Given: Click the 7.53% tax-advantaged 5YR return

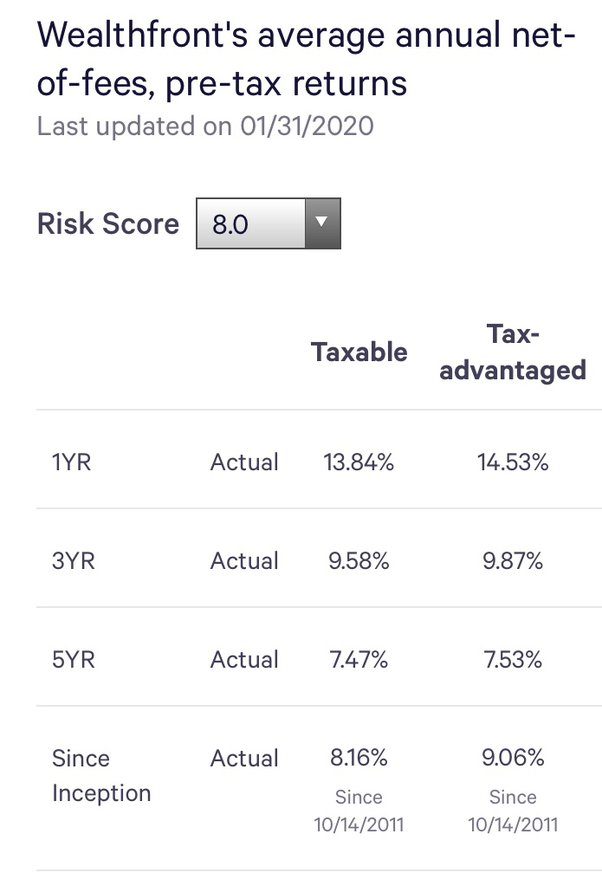Looking at the screenshot, I should (513, 660).
